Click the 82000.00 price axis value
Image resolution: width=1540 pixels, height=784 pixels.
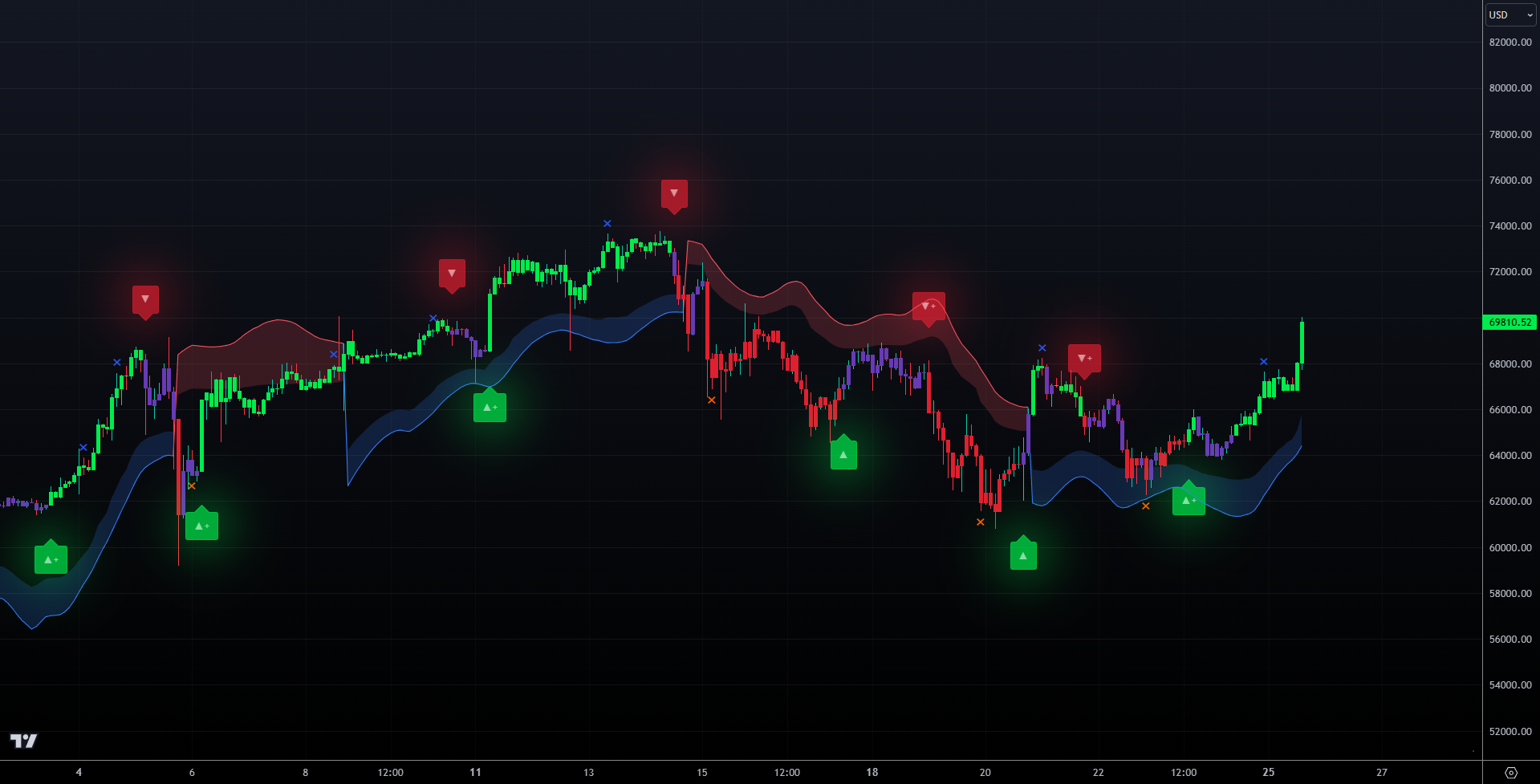coord(1512,42)
